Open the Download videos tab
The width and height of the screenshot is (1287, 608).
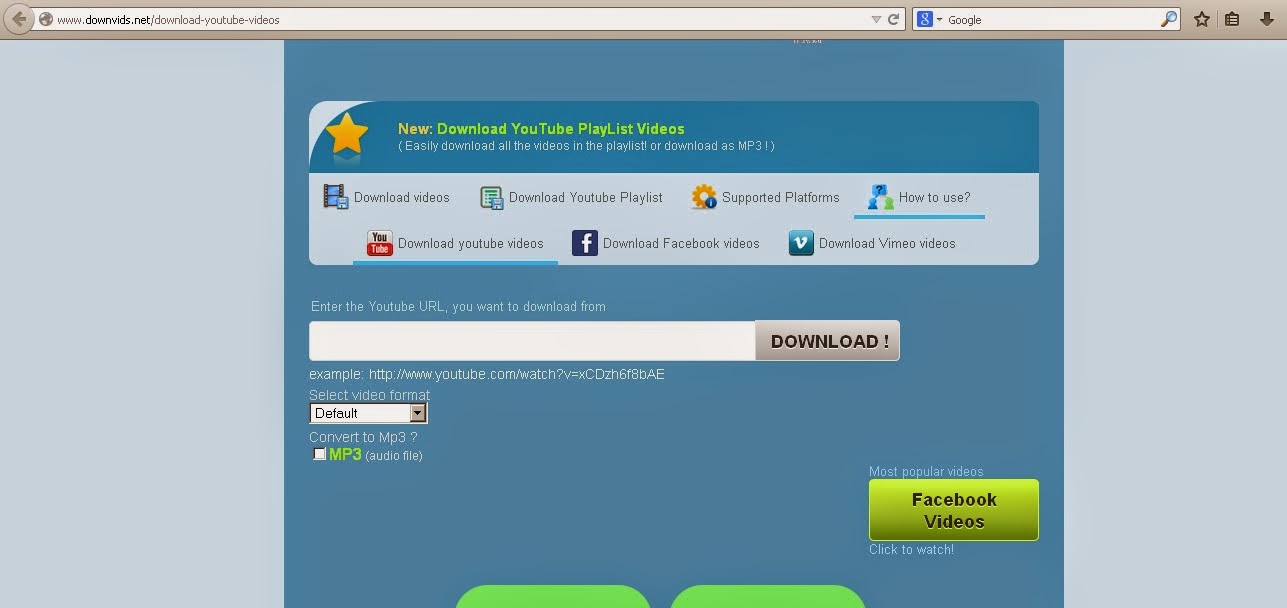pyautogui.click(x=386, y=197)
